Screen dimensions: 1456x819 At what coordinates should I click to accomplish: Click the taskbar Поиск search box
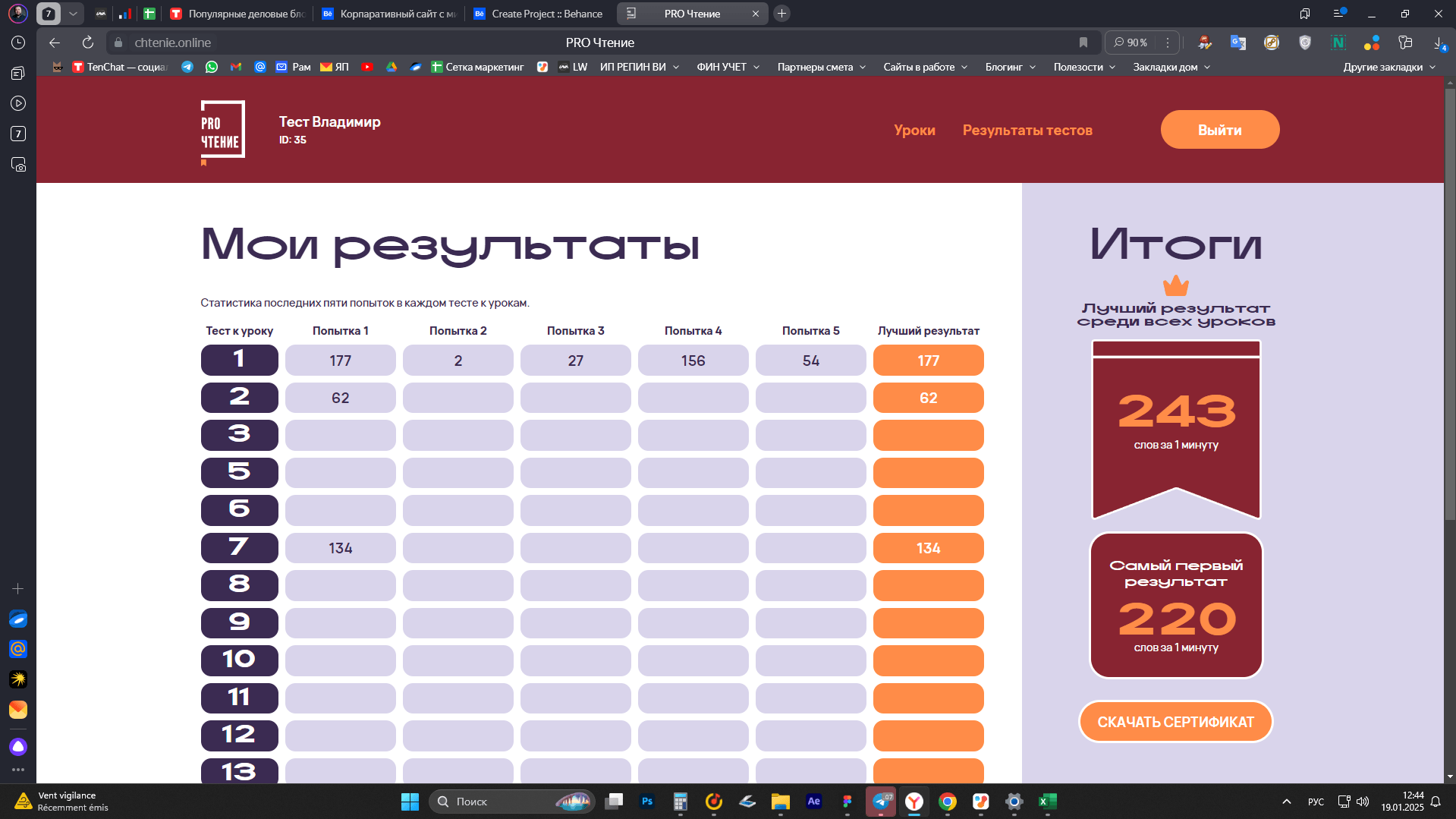click(511, 802)
